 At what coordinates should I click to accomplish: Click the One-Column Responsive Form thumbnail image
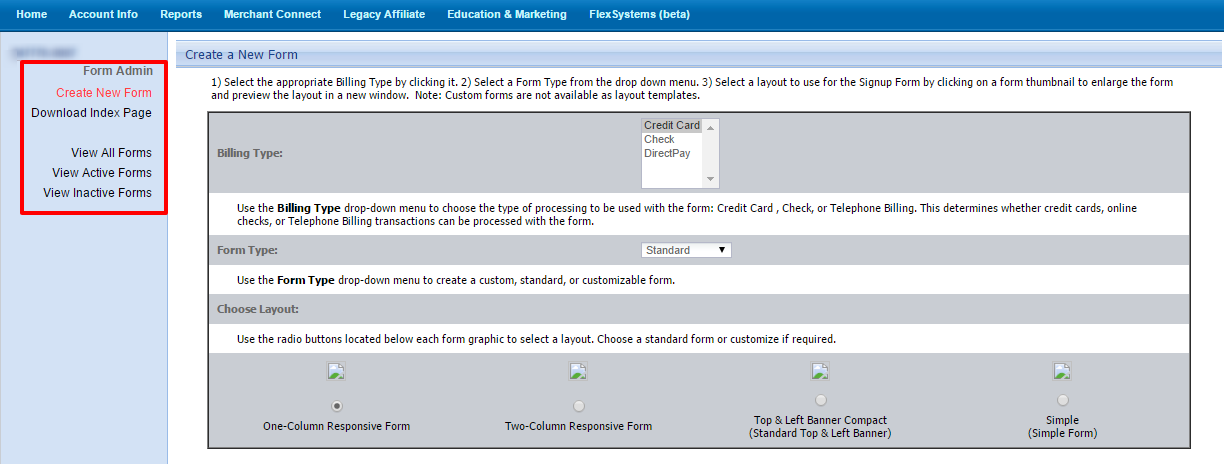tap(337, 372)
